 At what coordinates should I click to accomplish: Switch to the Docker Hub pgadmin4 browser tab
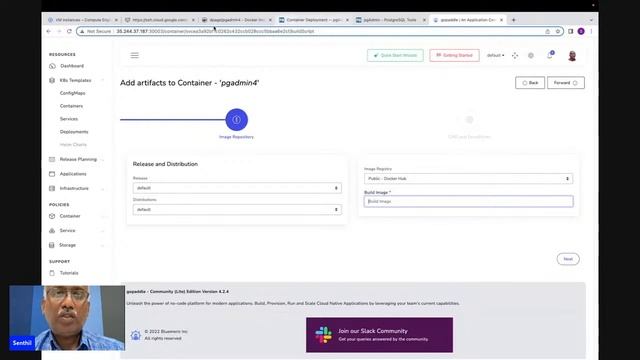(x=237, y=20)
